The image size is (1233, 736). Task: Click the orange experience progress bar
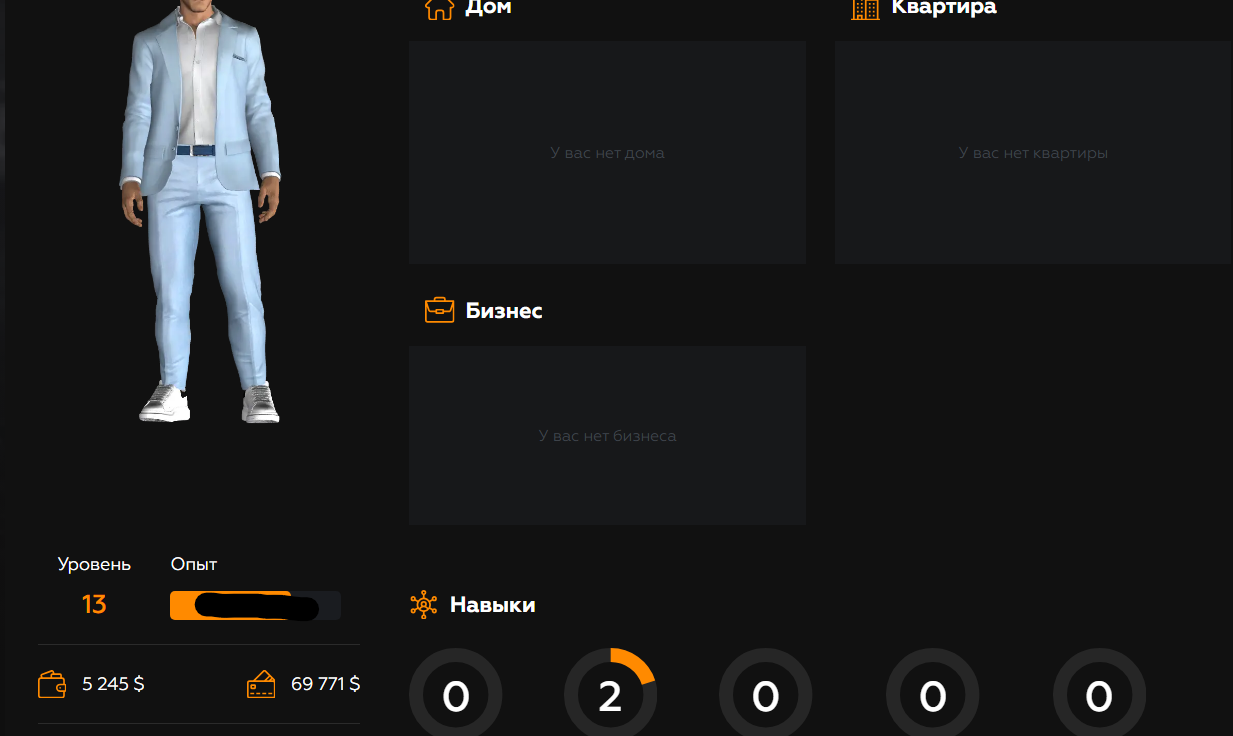[x=255, y=605]
